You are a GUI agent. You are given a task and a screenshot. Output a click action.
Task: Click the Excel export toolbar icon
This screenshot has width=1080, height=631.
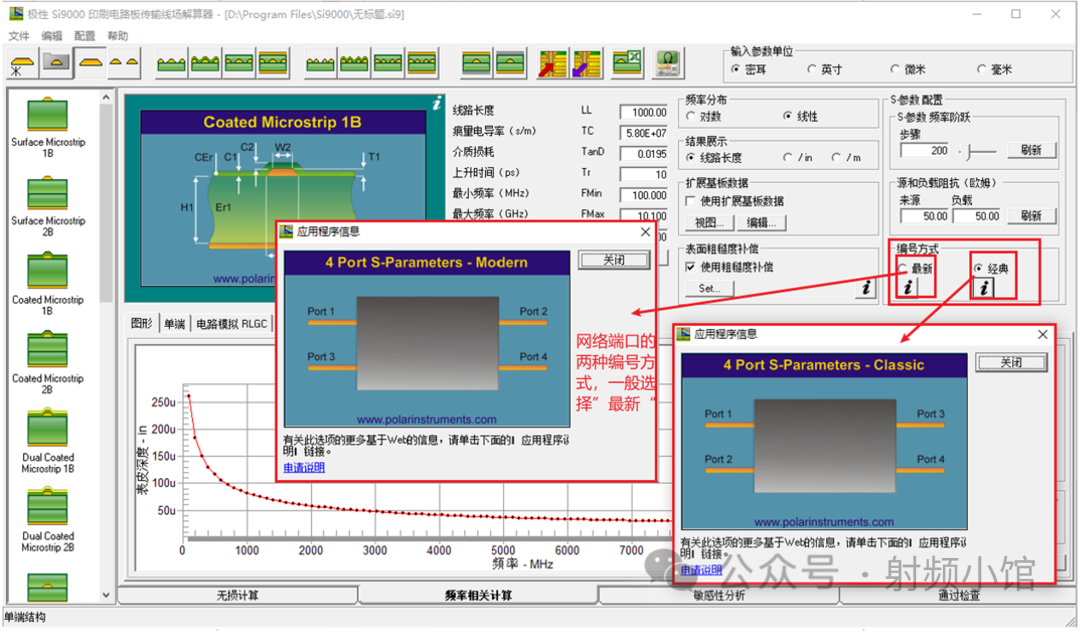point(628,64)
